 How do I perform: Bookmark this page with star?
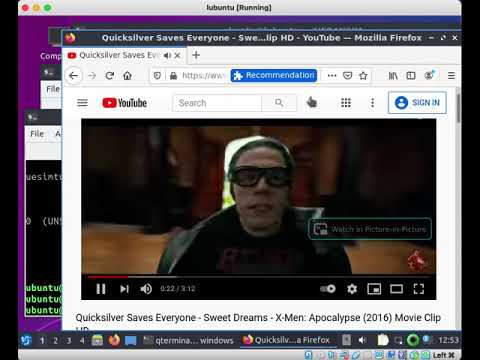click(363, 76)
